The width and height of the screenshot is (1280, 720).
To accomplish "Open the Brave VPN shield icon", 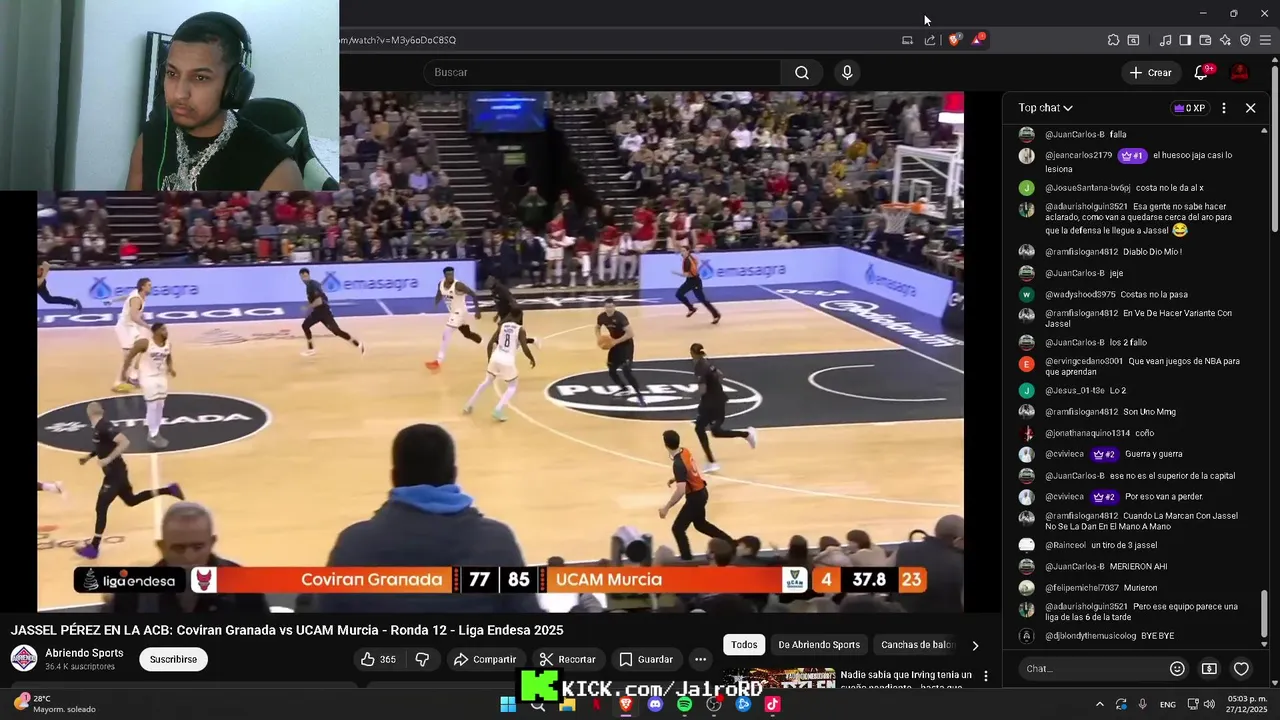I will coord(1245,40).
